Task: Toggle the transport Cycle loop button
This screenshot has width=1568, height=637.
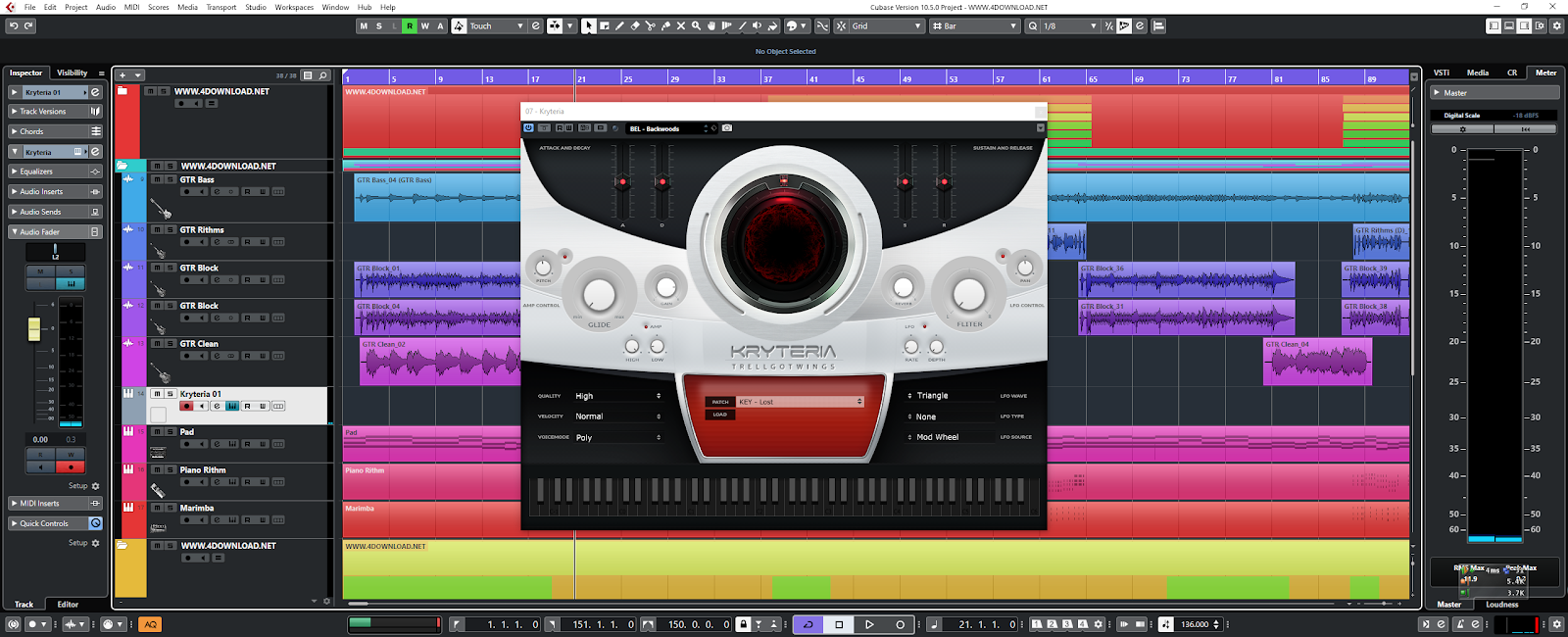Action: (808, 624)
